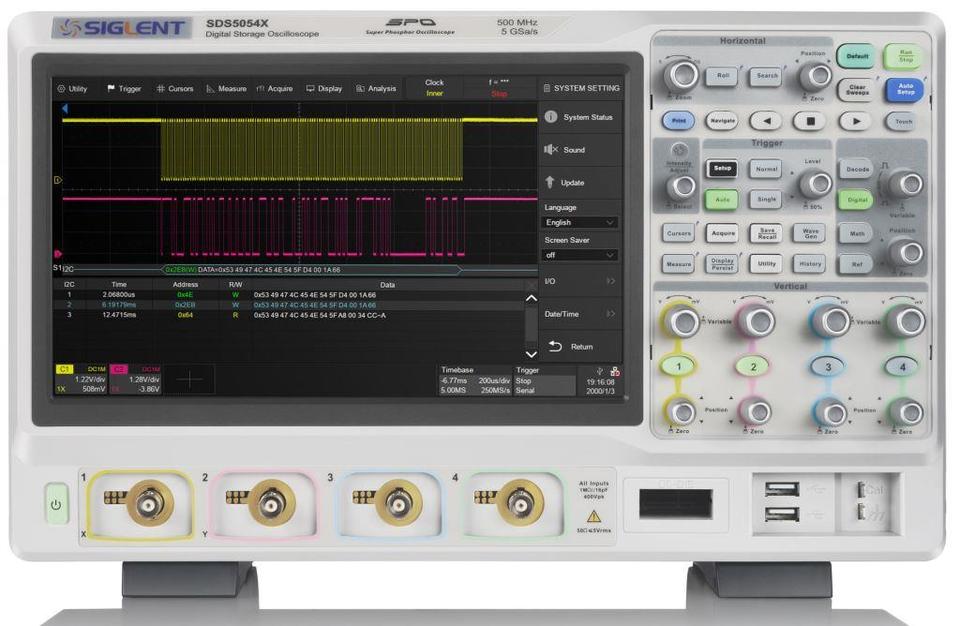This screenshot has height=626, width=960.
Task: Toggle the pink channel 2 button
Action: click(753, 366)
